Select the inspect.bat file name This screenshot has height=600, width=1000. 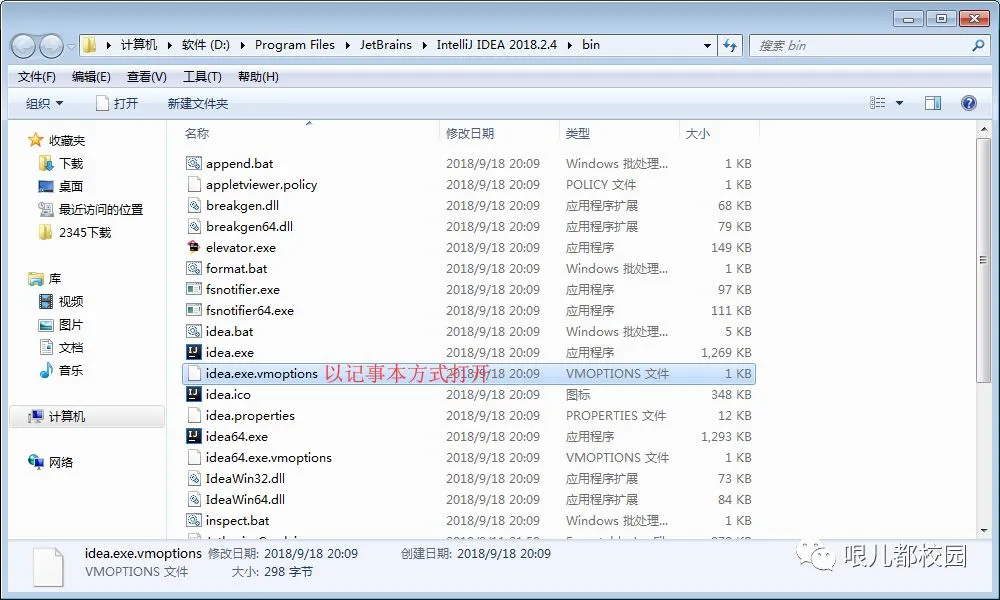pyautogui.click(x=237, y=521)
